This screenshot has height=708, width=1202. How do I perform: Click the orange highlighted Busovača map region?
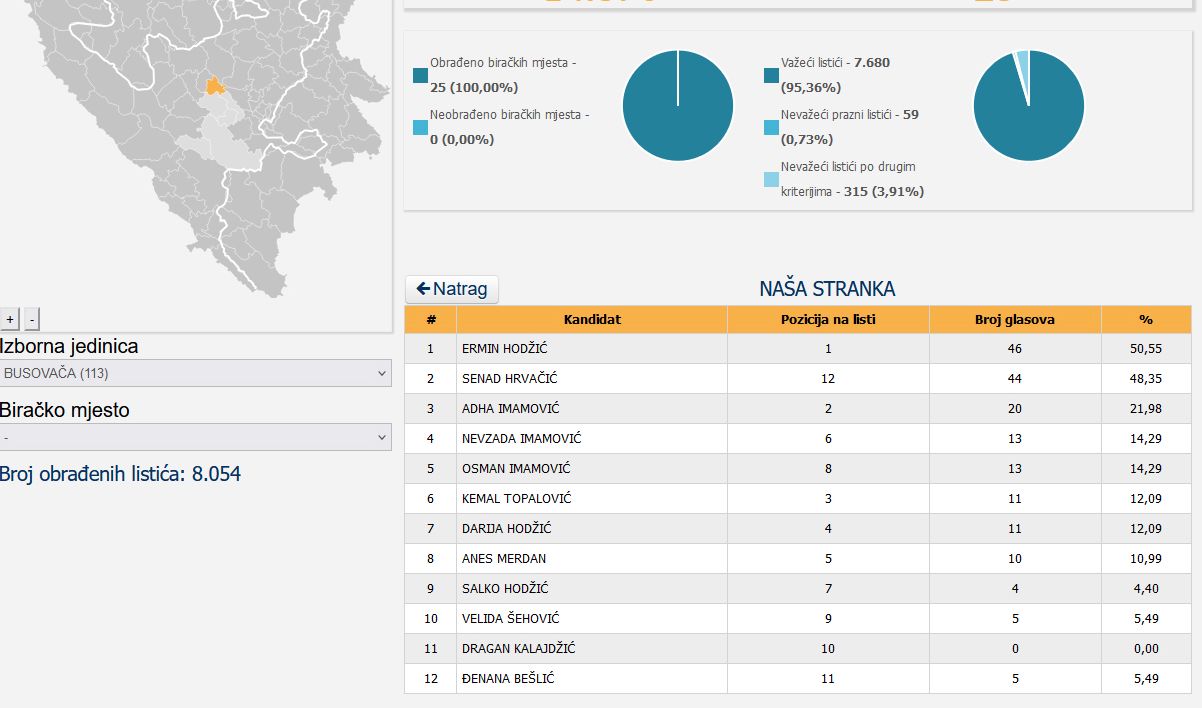tap(215, 86)
